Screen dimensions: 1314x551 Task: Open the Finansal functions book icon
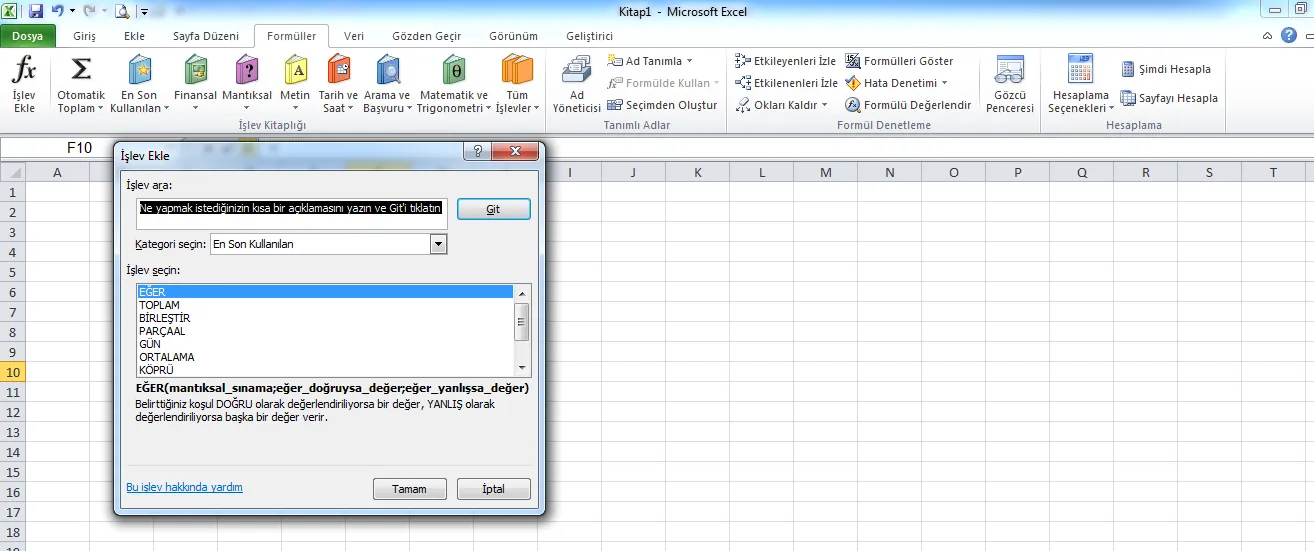point(195,72)
